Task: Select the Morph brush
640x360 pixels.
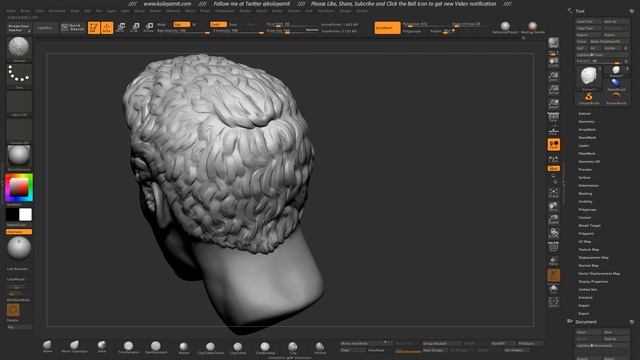Action: pos(184,347)
